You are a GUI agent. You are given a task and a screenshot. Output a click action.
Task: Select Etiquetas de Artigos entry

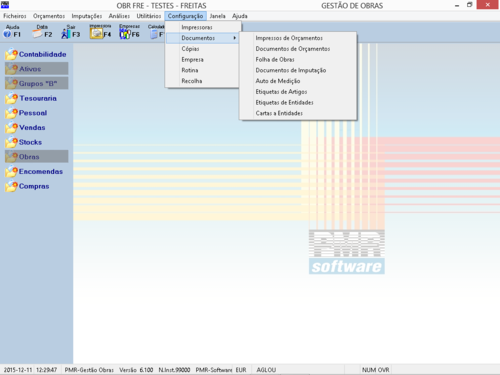(281, 92)
